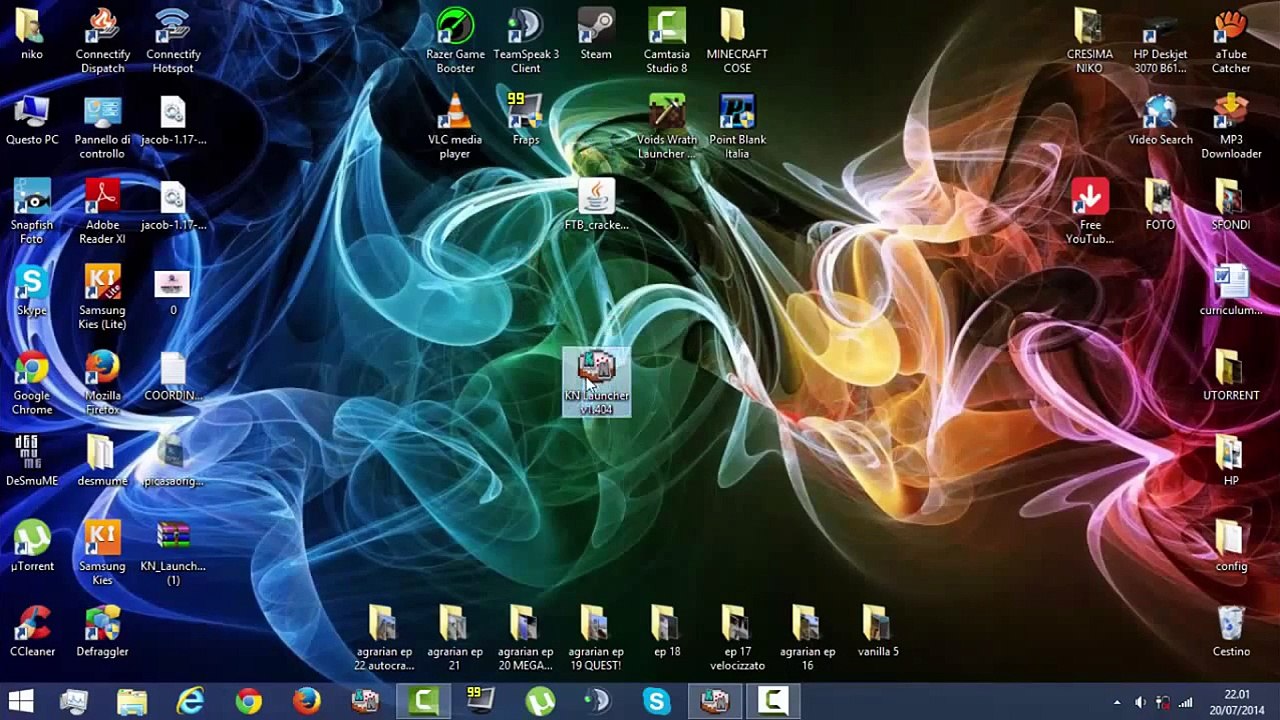The height and width of the screenshot is (720, 1280).
Task: Click the CCleaner desktop shortcut
Action: coord(32,632)
